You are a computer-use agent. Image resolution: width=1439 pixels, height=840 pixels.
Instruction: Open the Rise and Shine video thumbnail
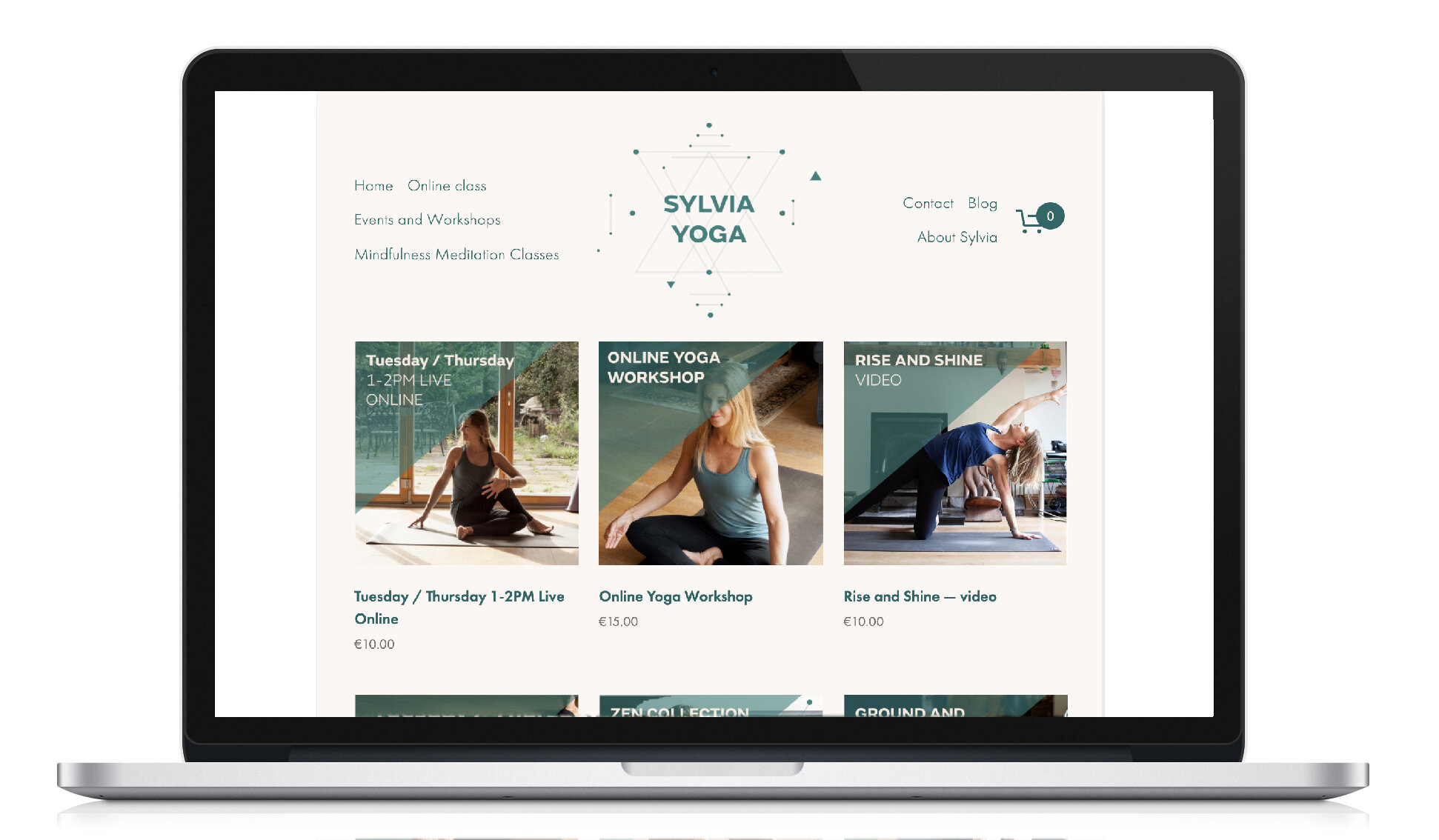tap(955, 452)
